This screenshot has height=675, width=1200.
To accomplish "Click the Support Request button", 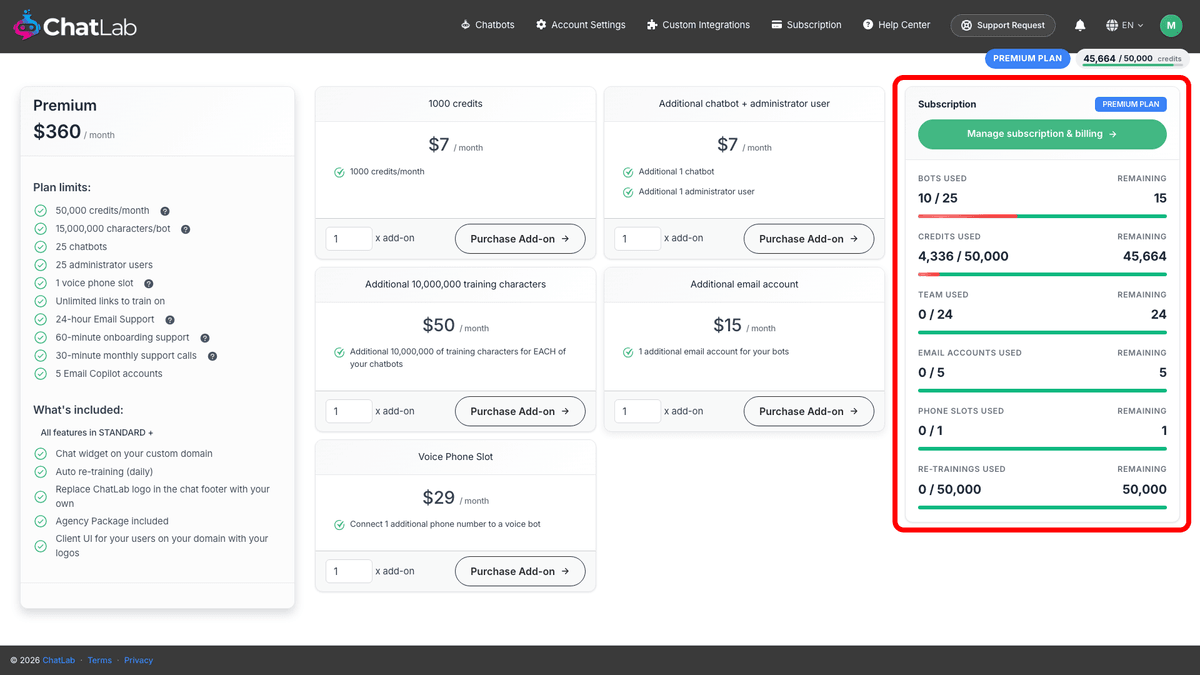I will (x=1003, y=25).
